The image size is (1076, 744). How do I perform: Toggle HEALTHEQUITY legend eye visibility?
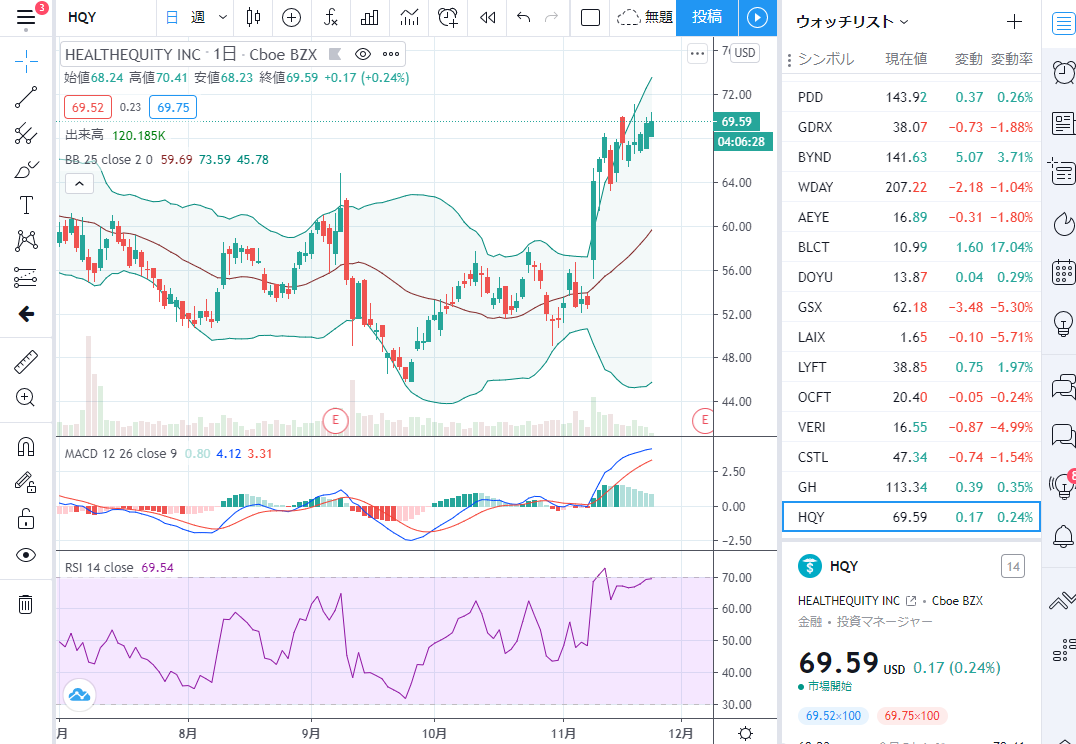[363, 54]
